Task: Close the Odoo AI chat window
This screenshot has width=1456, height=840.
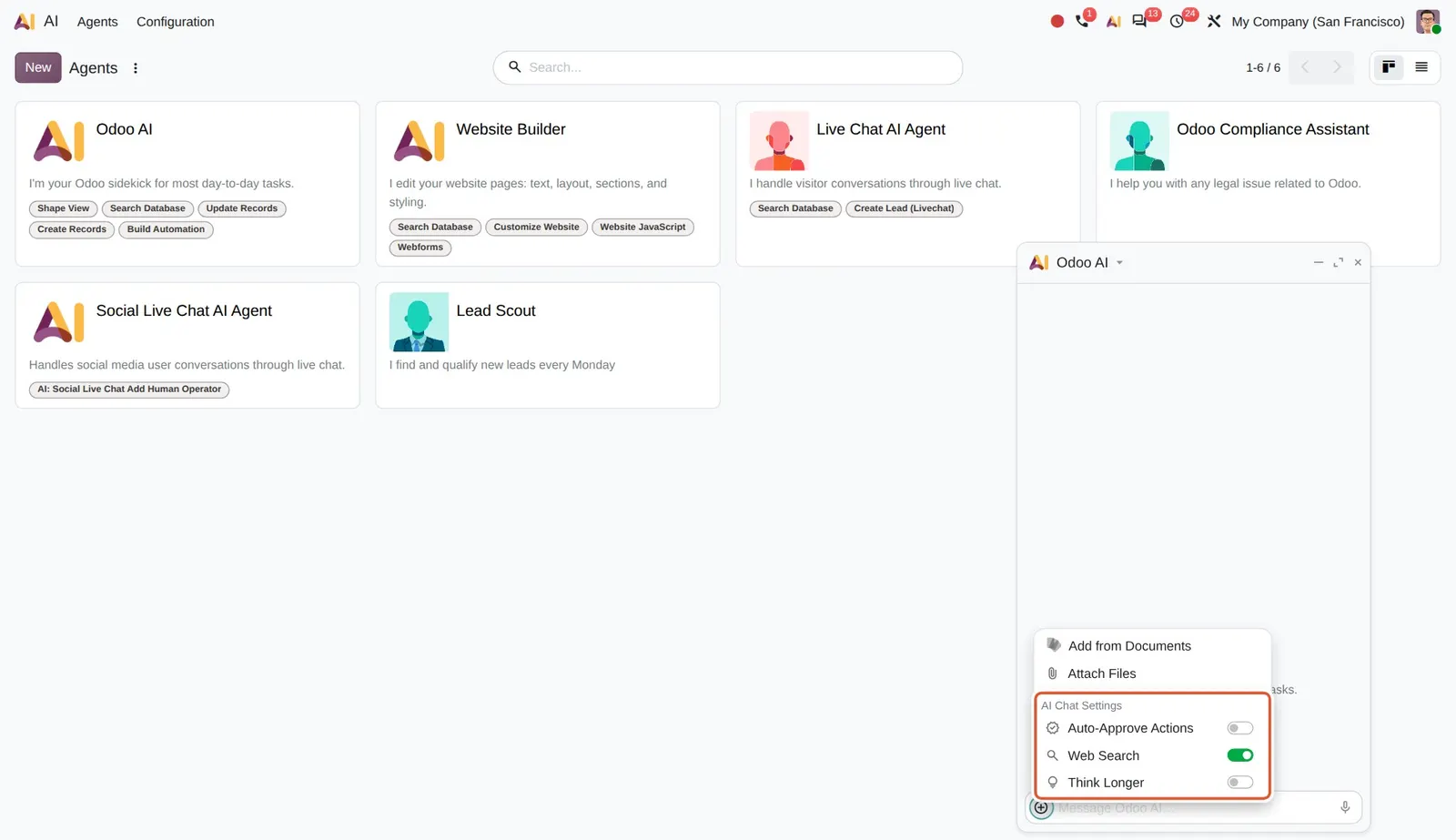Action: click(1358, 262)
